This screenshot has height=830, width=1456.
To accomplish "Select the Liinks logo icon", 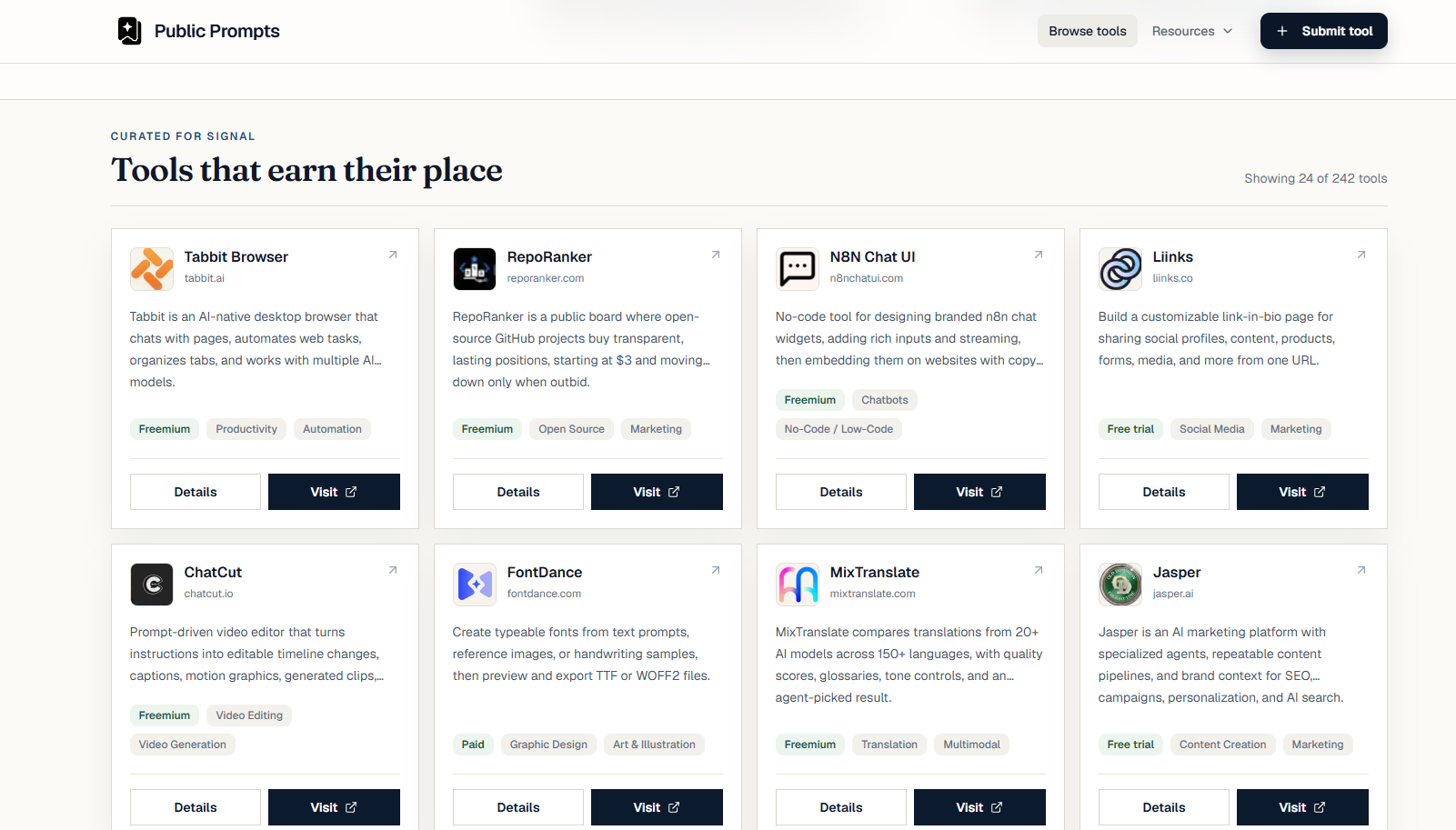I will (1120, 269).
